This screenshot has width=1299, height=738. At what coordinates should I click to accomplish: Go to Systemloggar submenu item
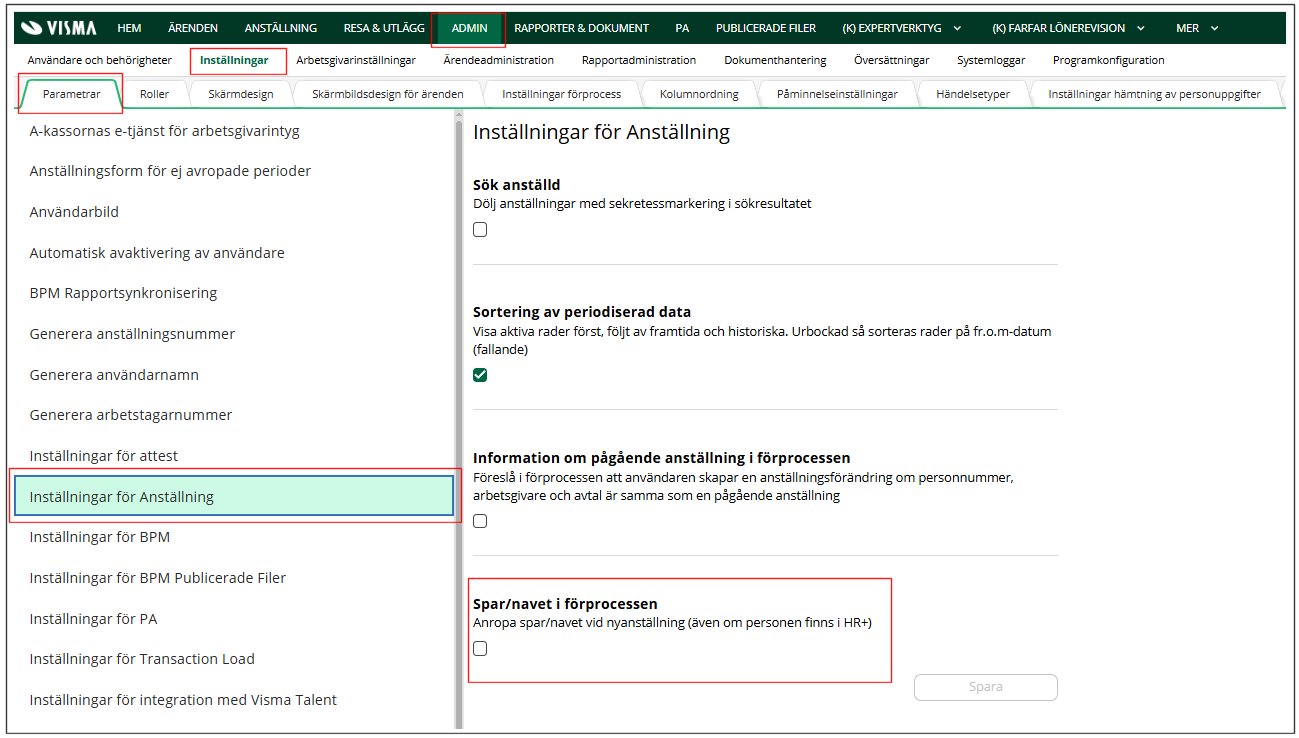(990, 60)
